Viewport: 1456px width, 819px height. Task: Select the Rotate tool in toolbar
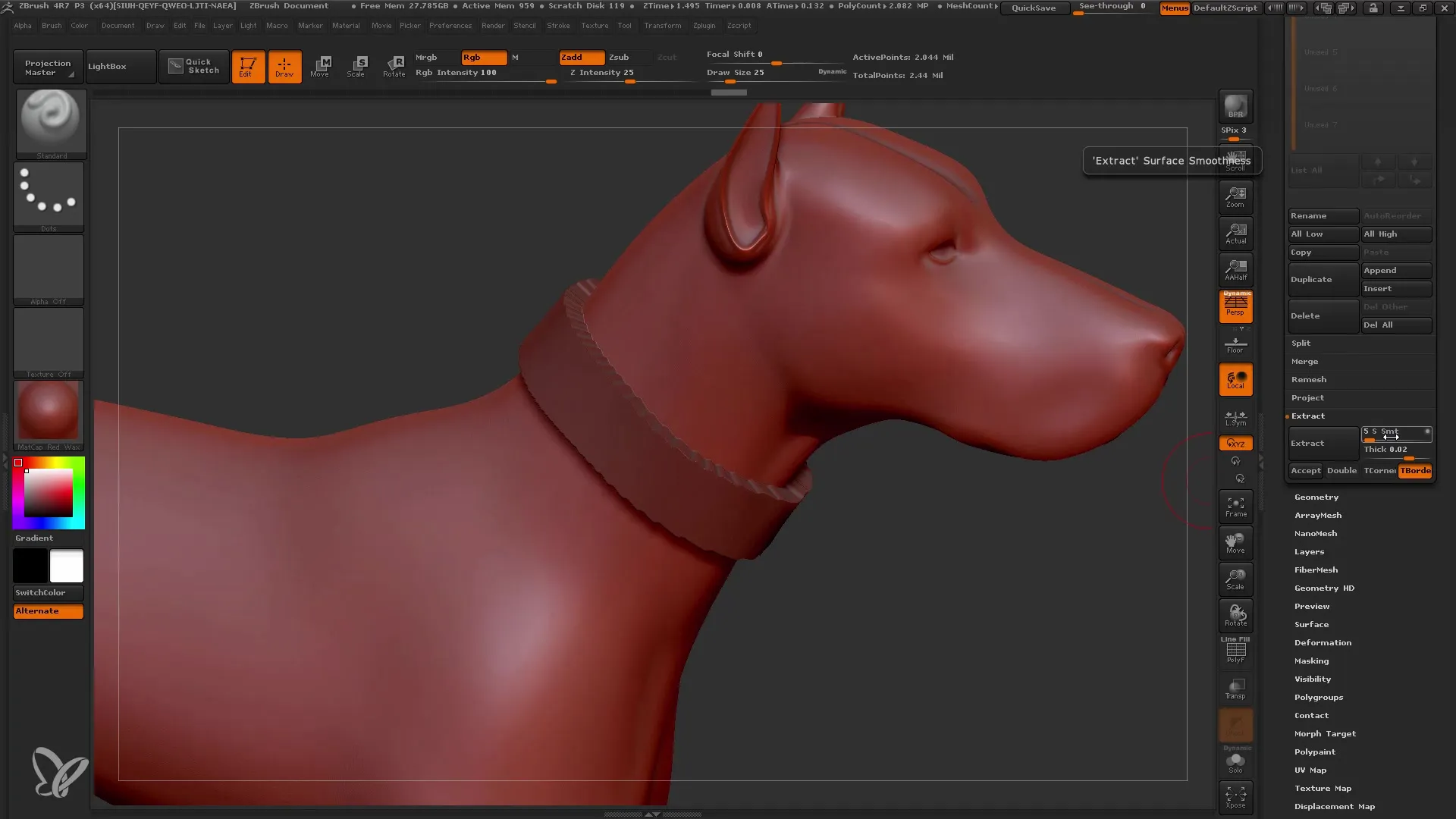(394, 65)
